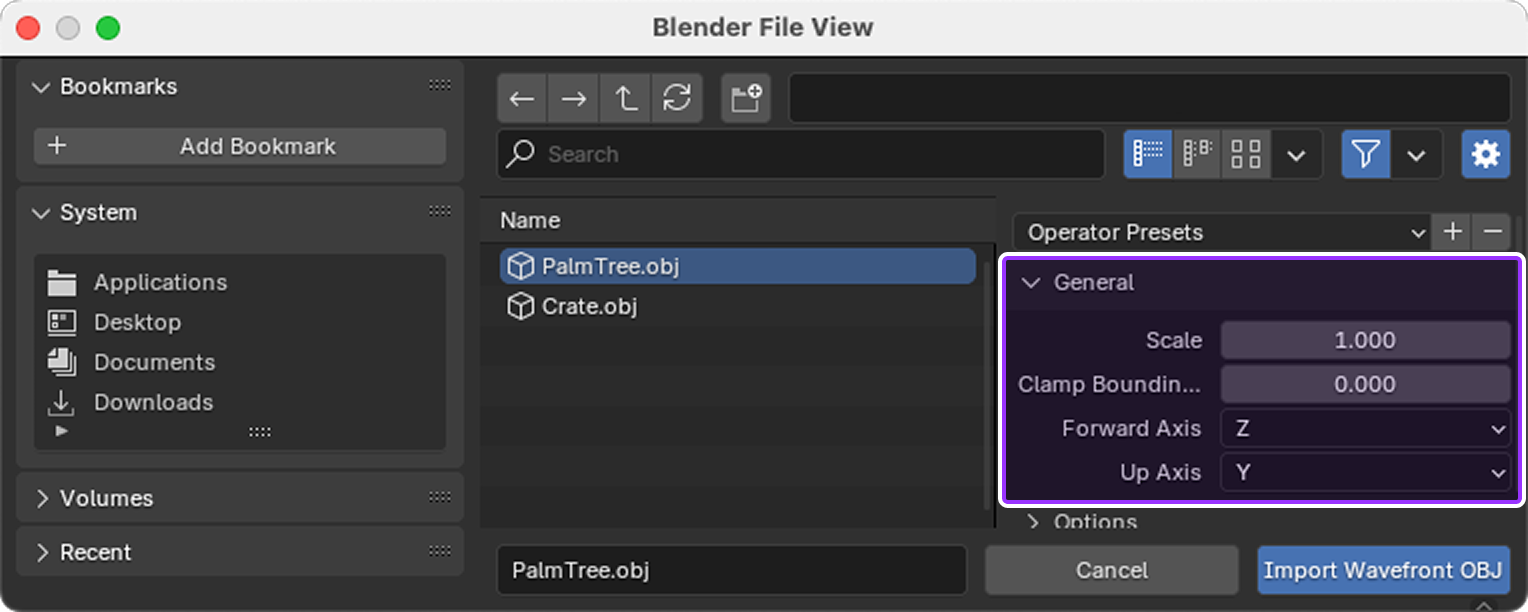Screen dimensions: 1528x612
Task: Add a new operator preset
Action: tap(1453, 232)
